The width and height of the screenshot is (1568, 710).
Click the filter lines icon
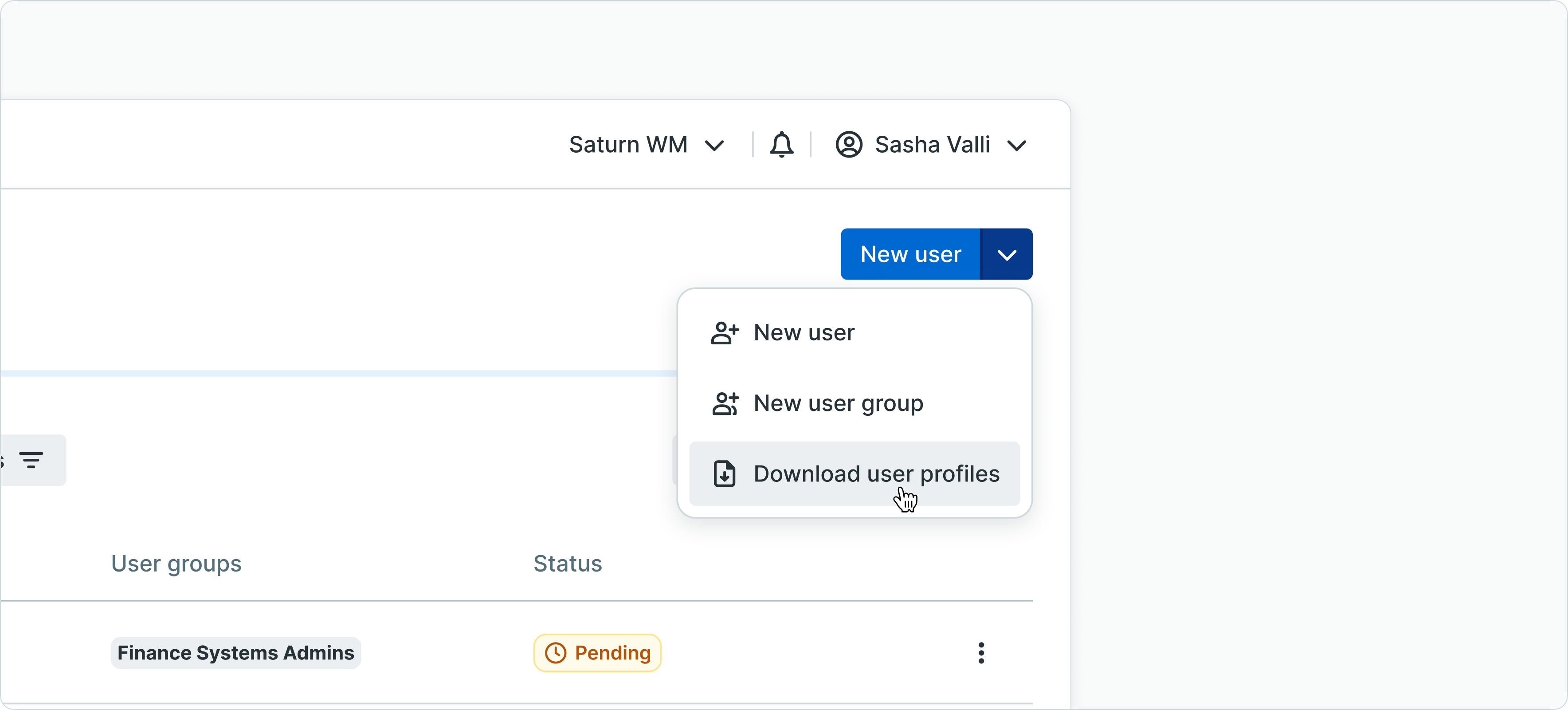pyautogui.click(x=31, y=460)
